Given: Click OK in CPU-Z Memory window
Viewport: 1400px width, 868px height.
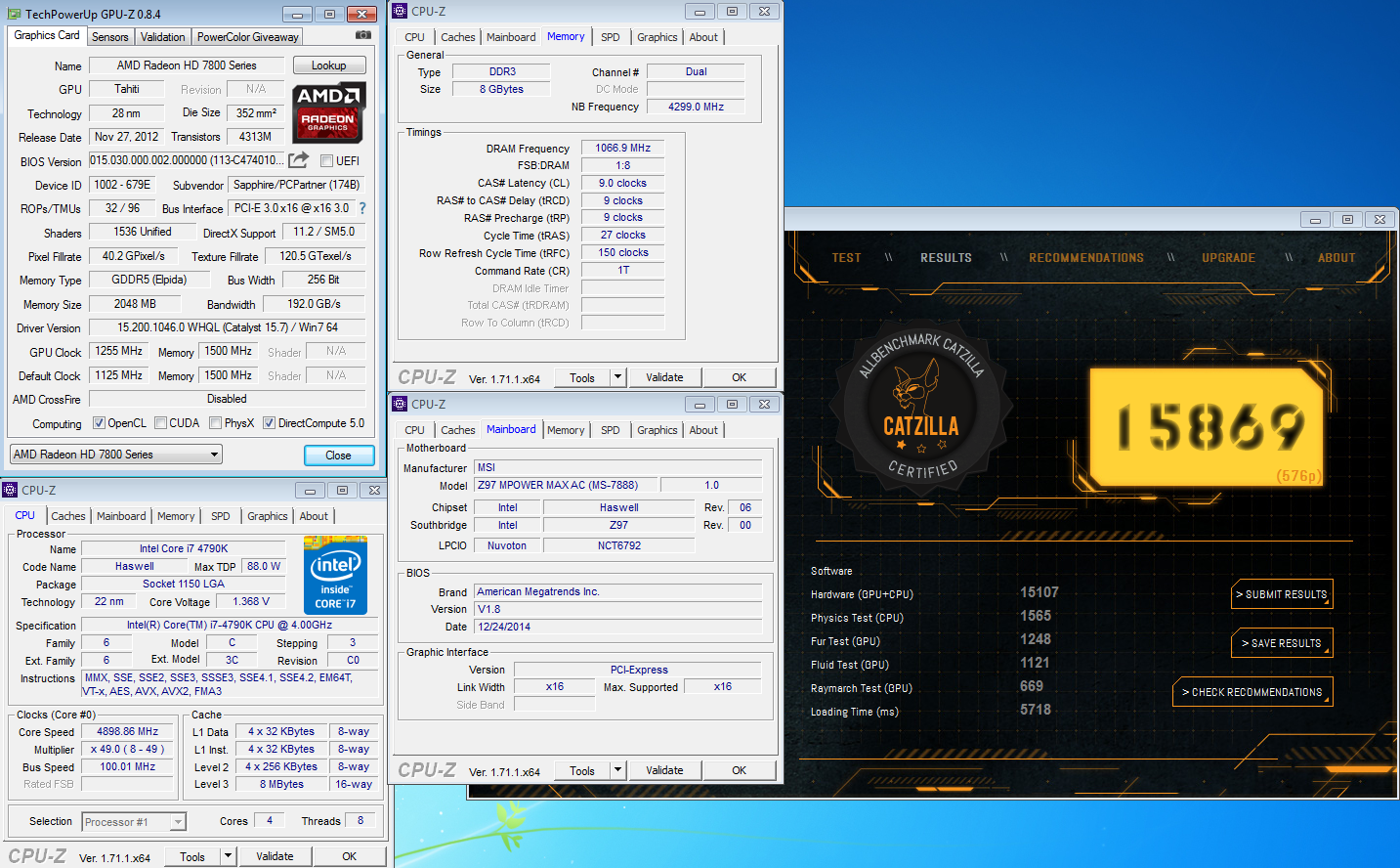Looking at the screenshot, I should tap(740, 377).
